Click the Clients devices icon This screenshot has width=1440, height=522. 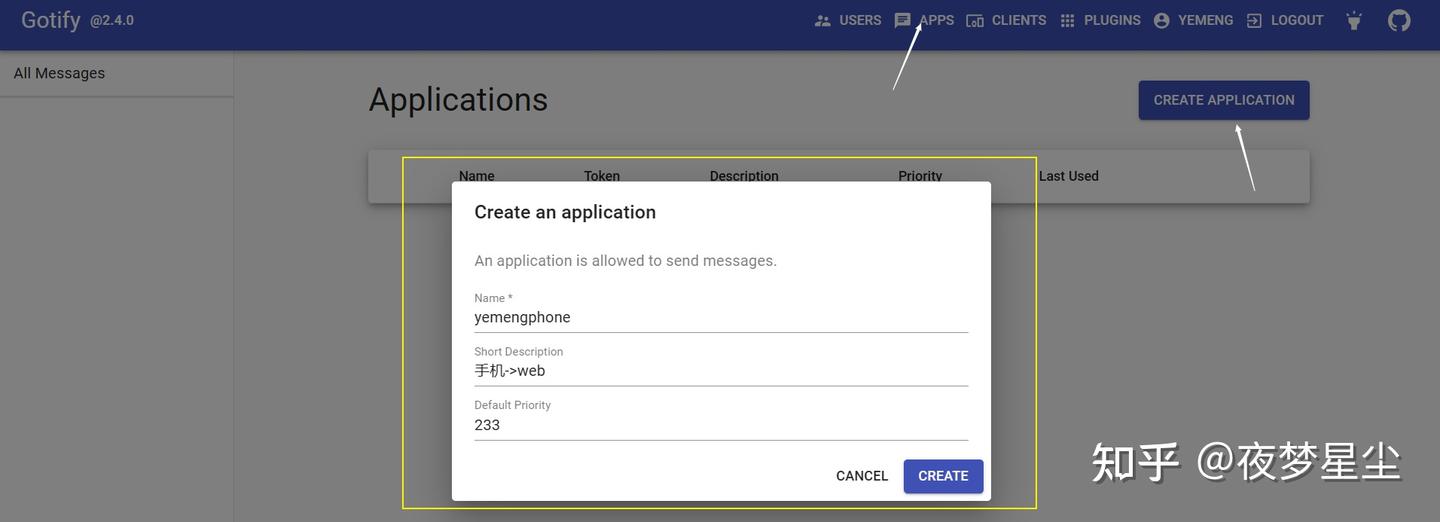coord(975,20)
